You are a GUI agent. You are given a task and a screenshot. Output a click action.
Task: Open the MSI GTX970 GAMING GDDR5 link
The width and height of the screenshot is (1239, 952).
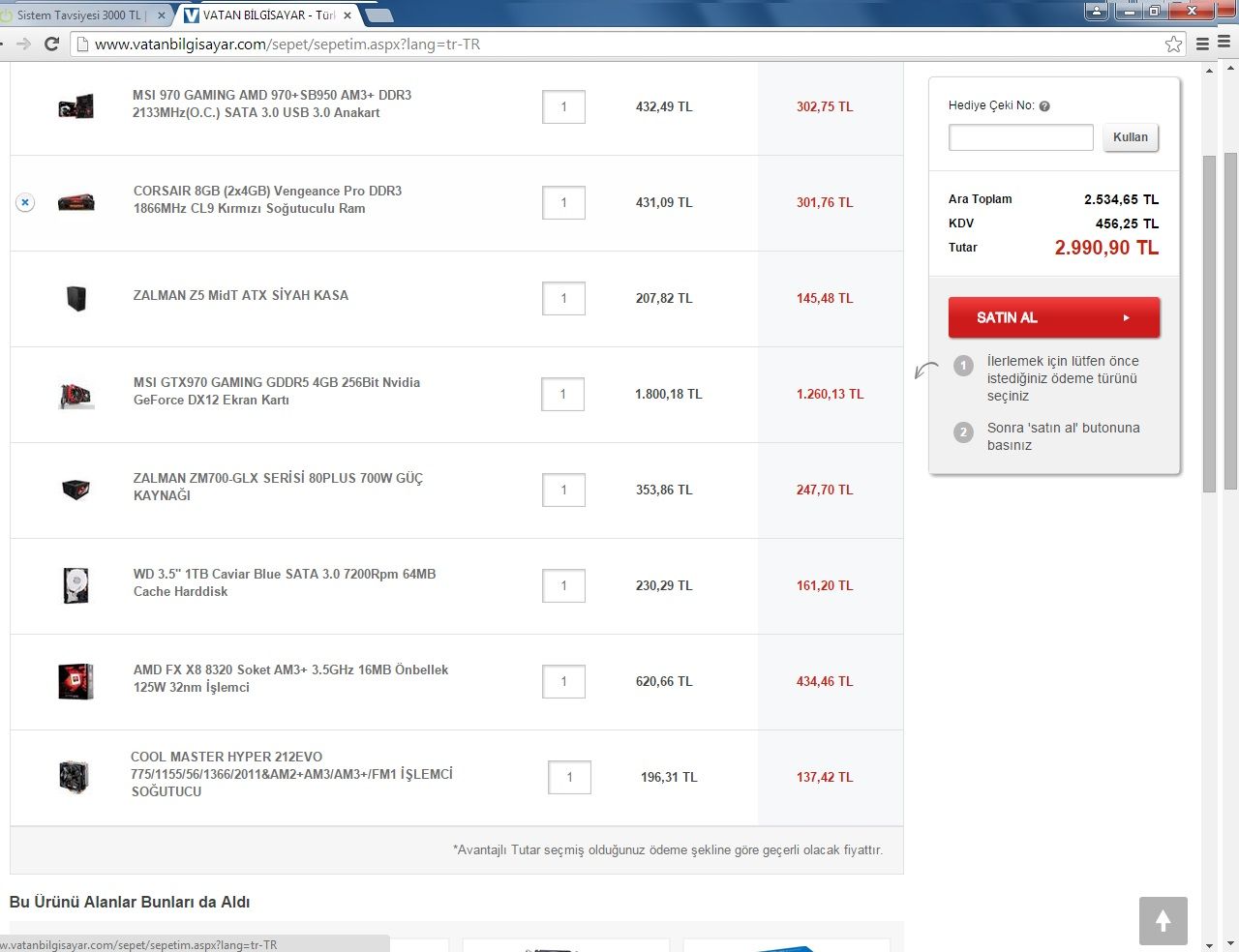tap(277, 391)
